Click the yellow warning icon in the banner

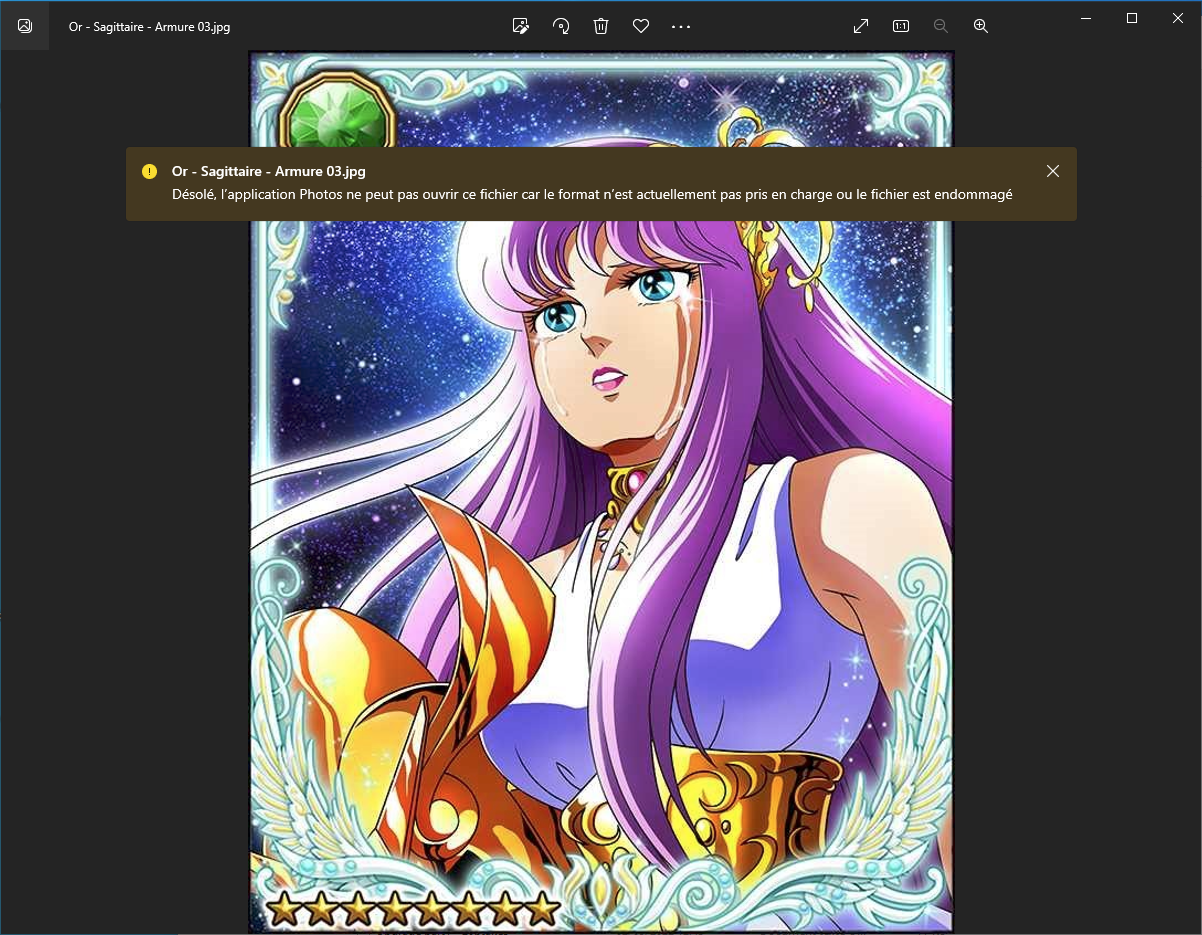[150, 171]
